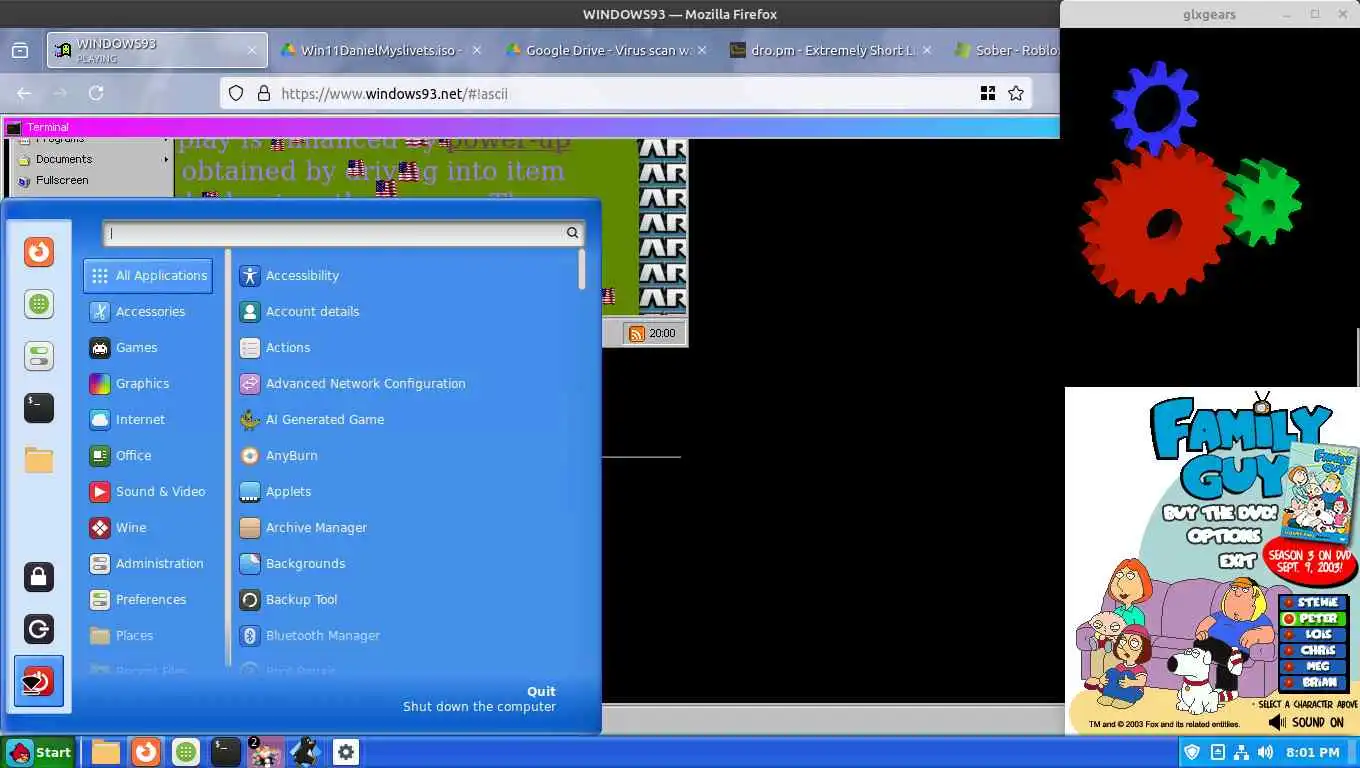
Task: Click the applications list scrollbar
Action: tap(581, 270)
